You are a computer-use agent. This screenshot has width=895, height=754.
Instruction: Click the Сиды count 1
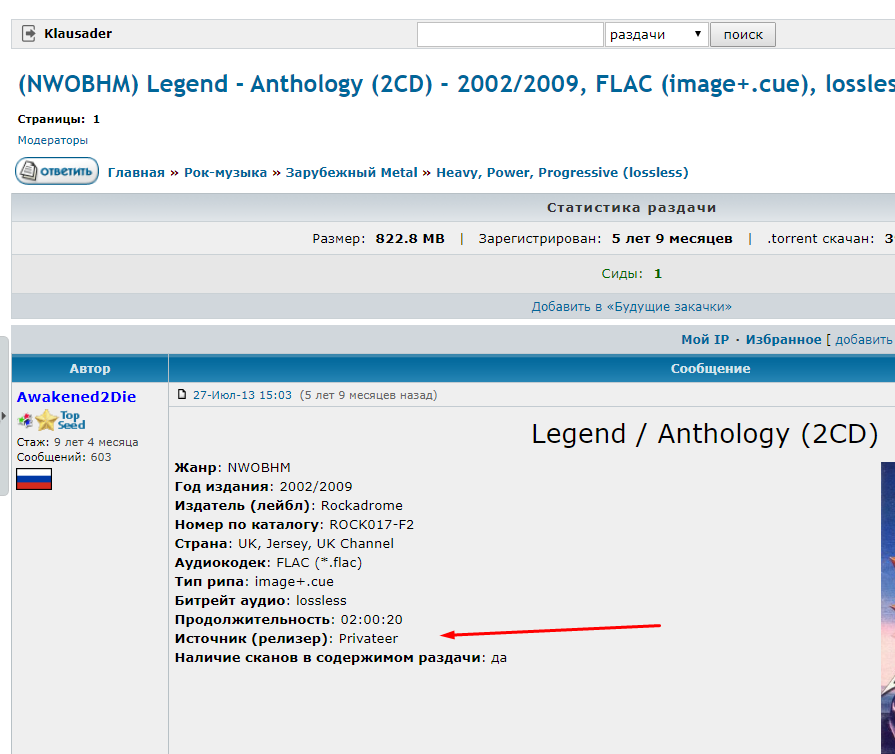(658, 274)
